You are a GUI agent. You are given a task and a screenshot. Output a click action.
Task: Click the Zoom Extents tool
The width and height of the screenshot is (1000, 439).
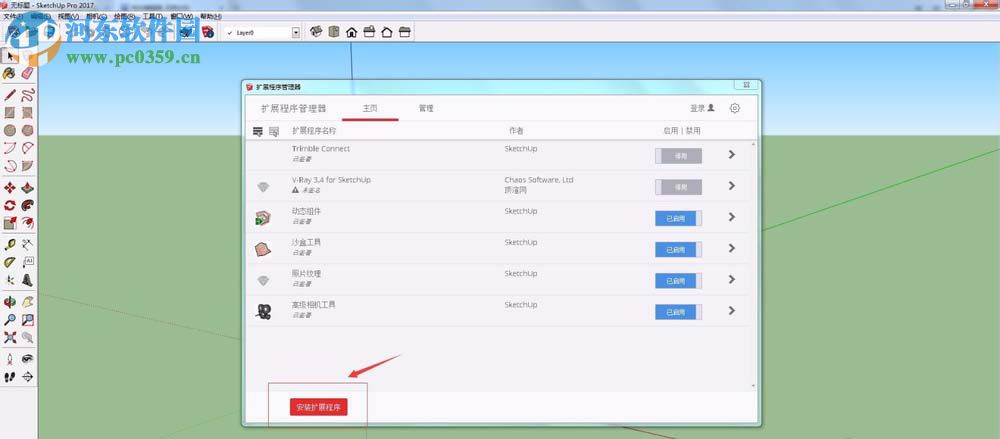pyautogui.click(x=10, y=337)
